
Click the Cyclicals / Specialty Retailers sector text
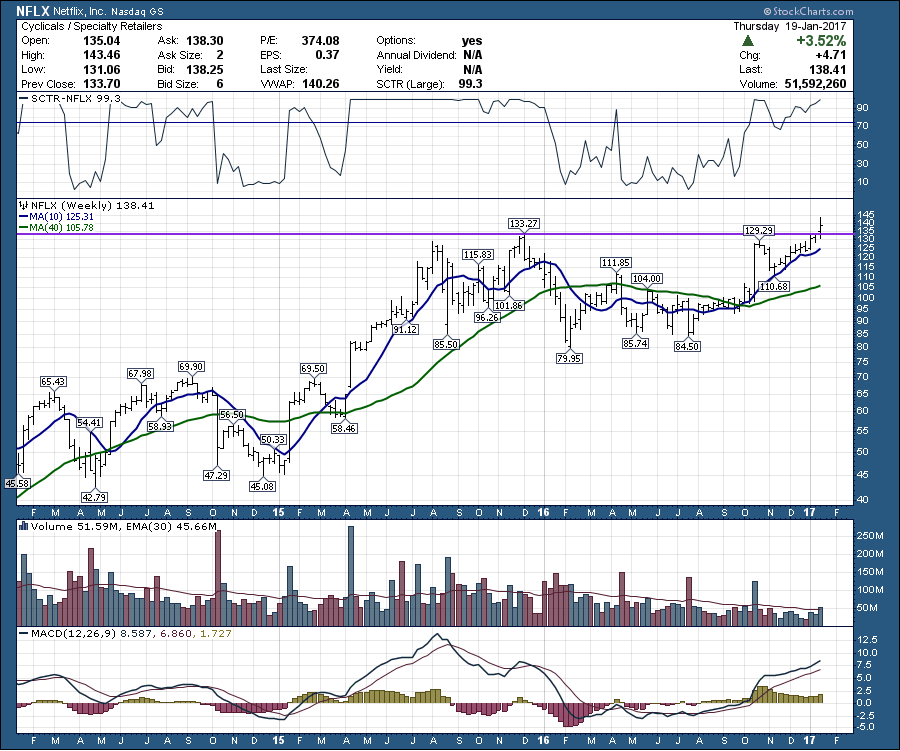click(92, 26)
